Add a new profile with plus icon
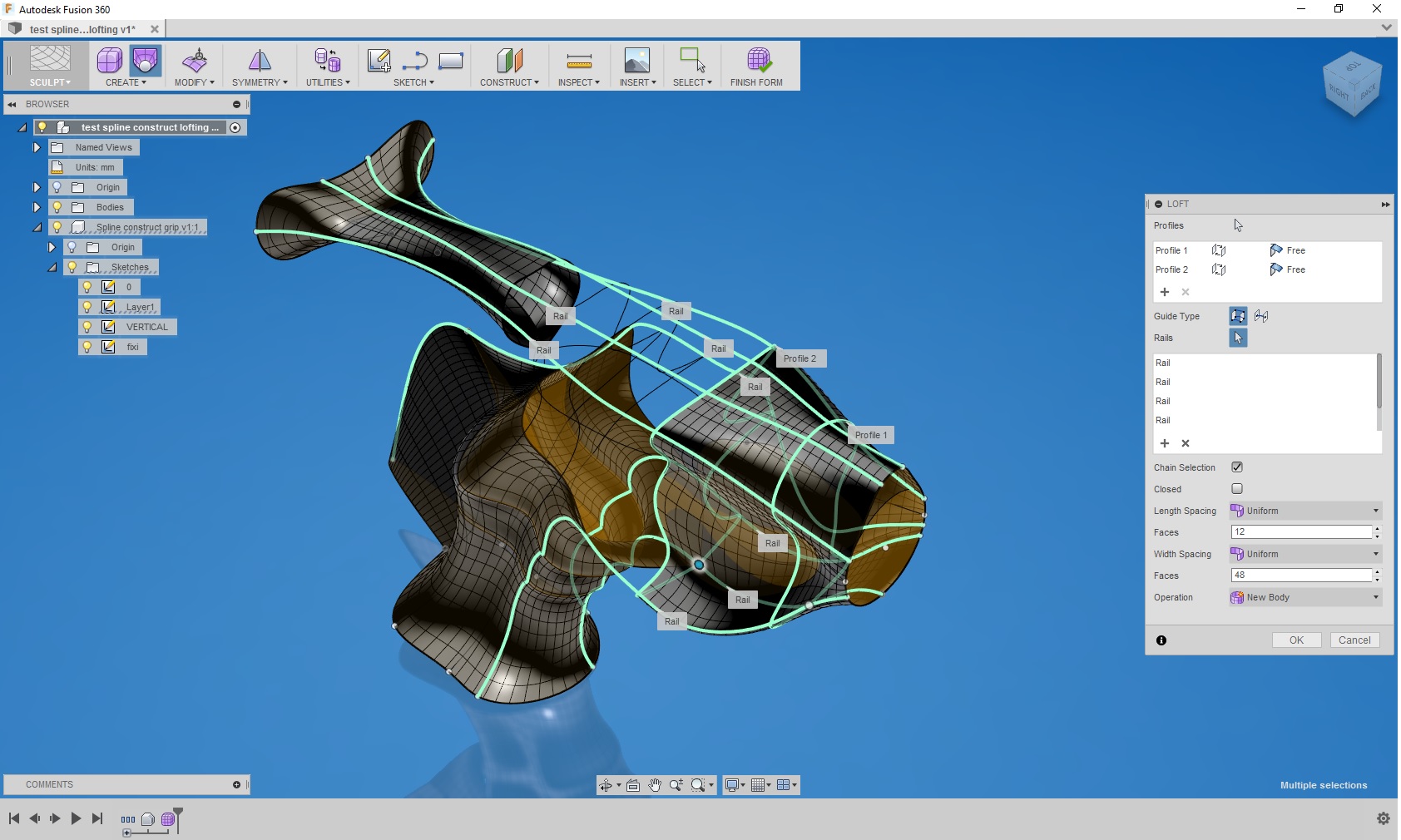Image resolution: width=1401 pixels, height=840 pixels. (x=1165, y=292)
